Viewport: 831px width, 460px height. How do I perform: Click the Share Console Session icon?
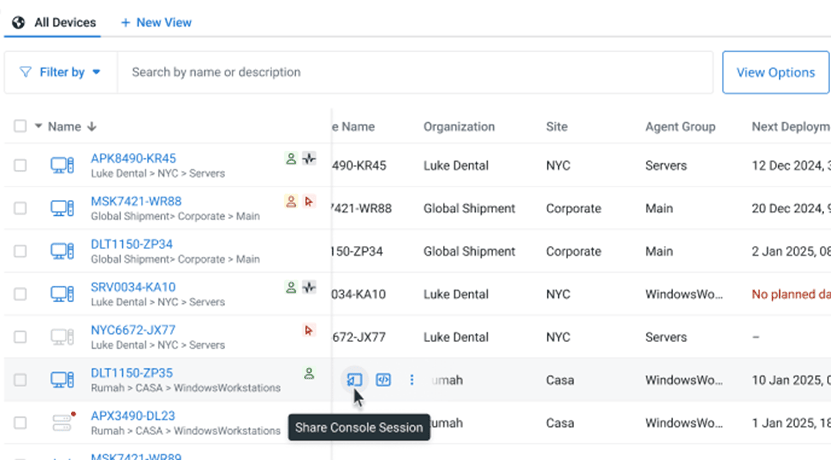[x=353, y=380]
